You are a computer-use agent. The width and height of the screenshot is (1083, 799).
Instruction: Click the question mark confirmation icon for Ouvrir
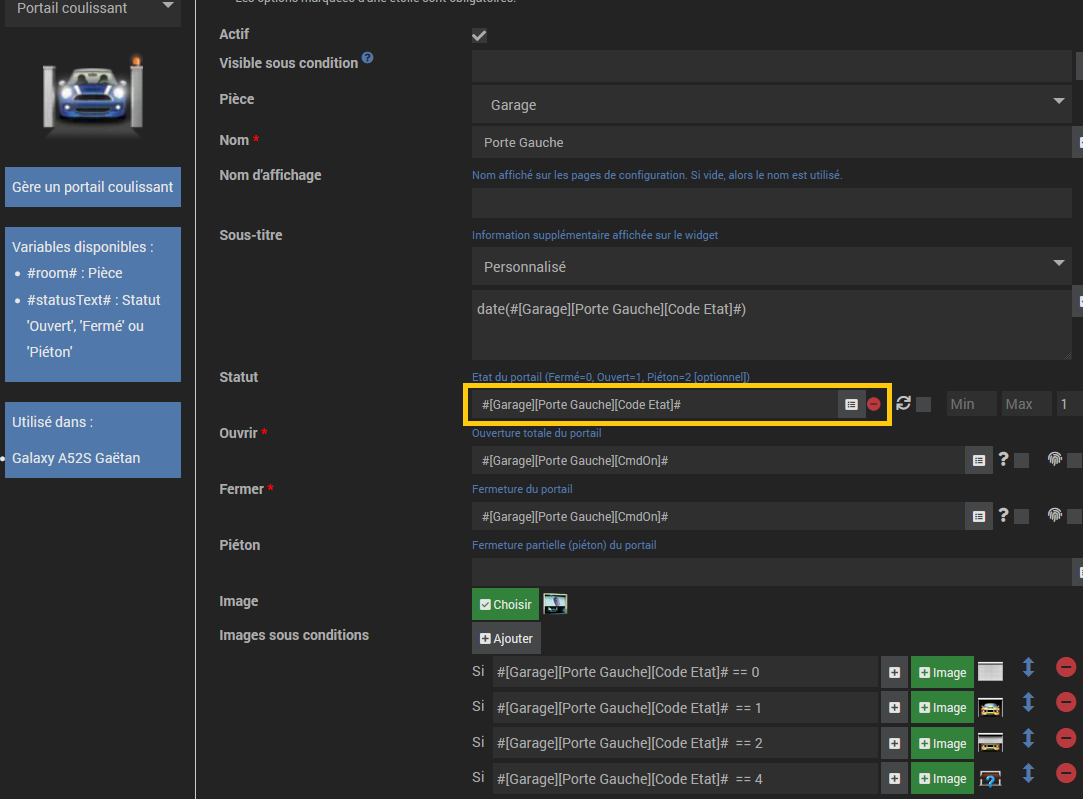tap(1004, 459)
